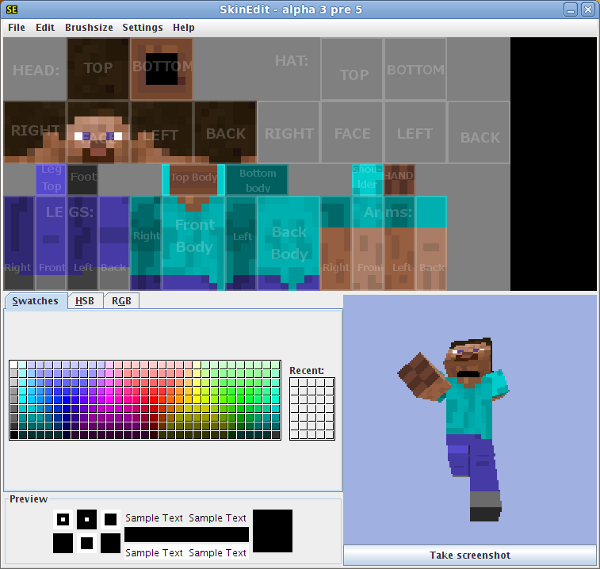Open the Edit menu
This screenshot has width=600, height=569.
[45, 28]
